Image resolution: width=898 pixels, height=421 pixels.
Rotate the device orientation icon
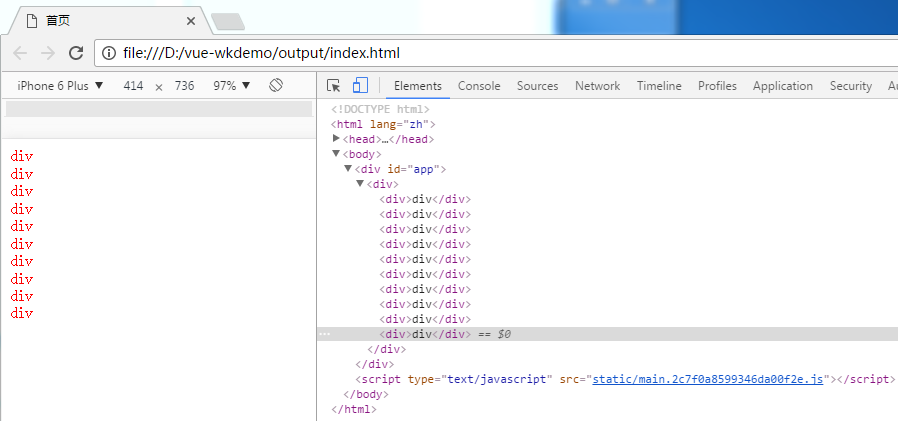tap(276, 85)
